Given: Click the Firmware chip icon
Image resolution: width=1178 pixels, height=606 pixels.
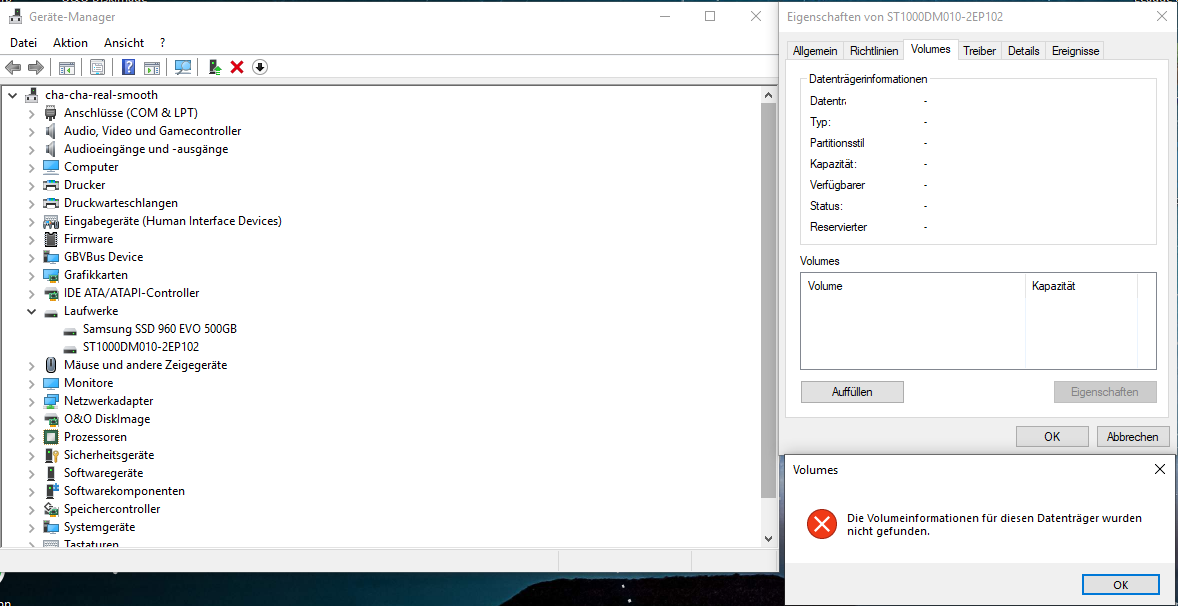Looking at the screenshot, I should point(51,239).
